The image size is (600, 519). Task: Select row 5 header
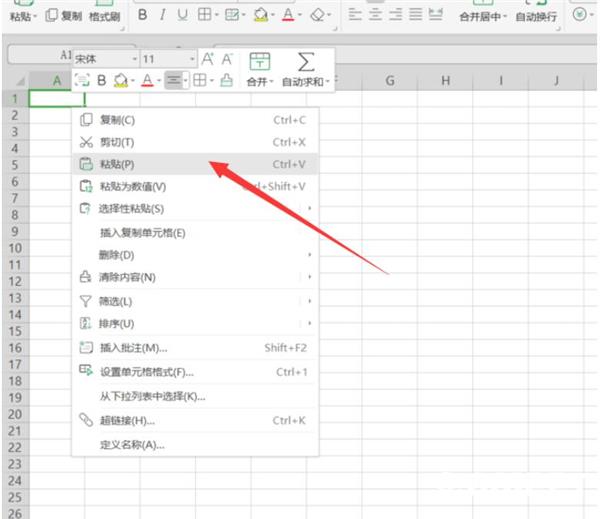pyautogui.click(x=15, y=165)
